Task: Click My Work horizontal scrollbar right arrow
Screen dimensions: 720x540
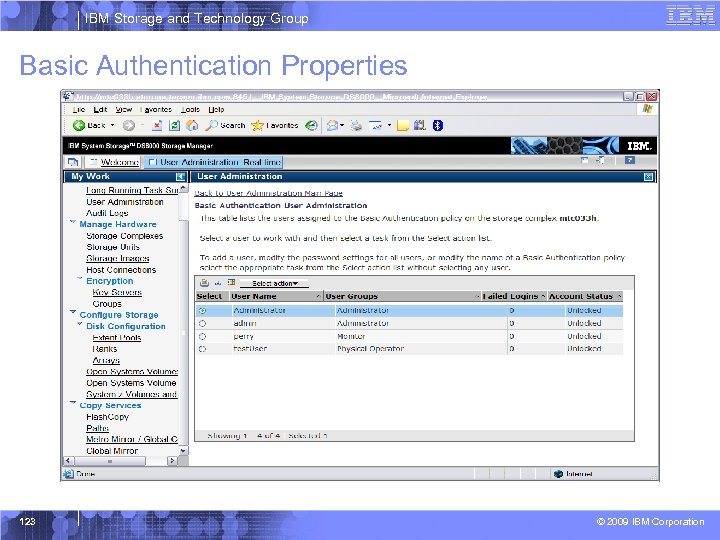Action: (172, 461)
